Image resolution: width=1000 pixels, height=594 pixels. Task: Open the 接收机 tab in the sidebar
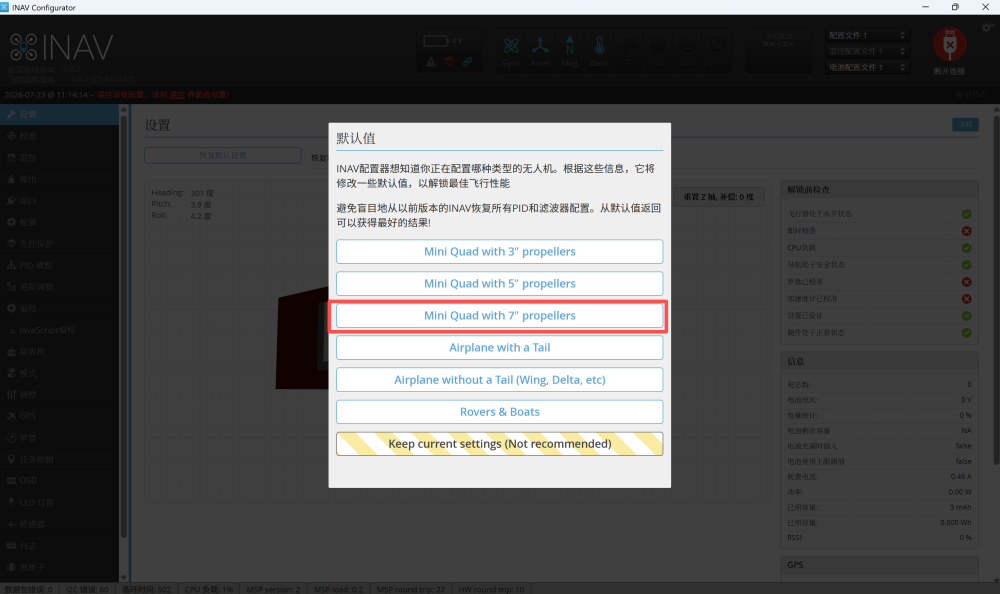coord(59,352)
